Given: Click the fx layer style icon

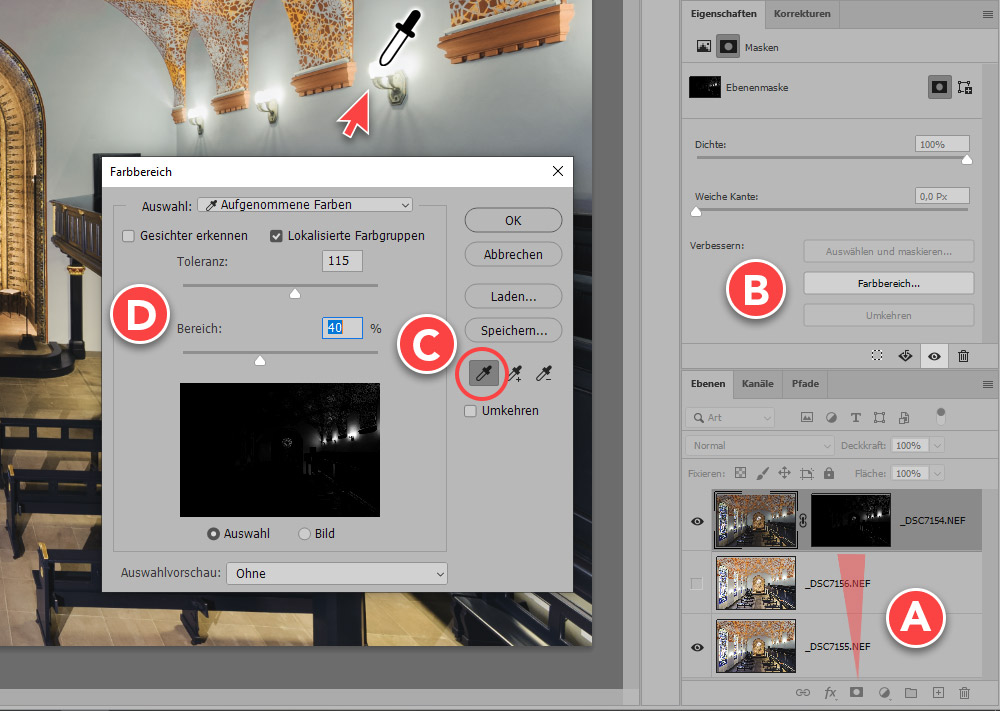Looking at the screenshot, I should tap(830, 692).
